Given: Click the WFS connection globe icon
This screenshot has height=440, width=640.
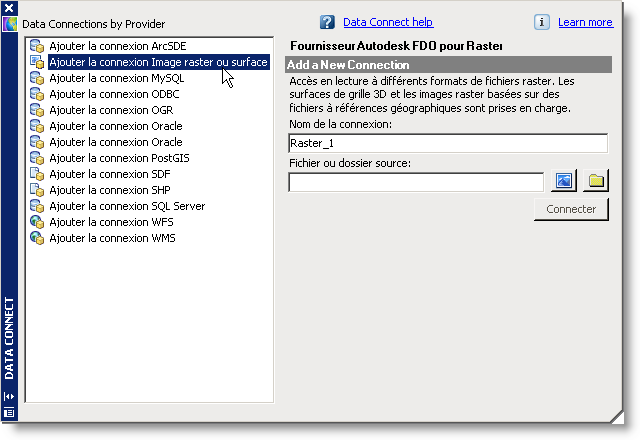Looking at the screenshot, I should point(37,222).
